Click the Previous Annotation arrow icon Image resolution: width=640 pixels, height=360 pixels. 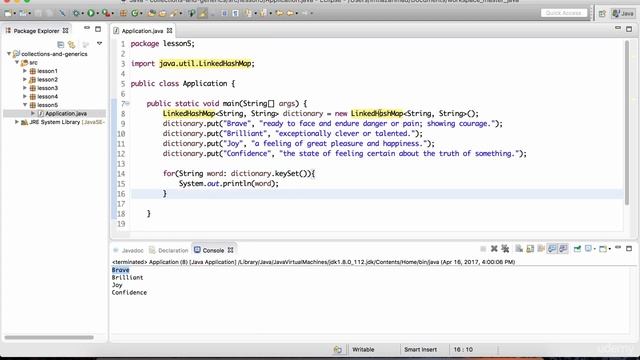[x=263, y=13]
